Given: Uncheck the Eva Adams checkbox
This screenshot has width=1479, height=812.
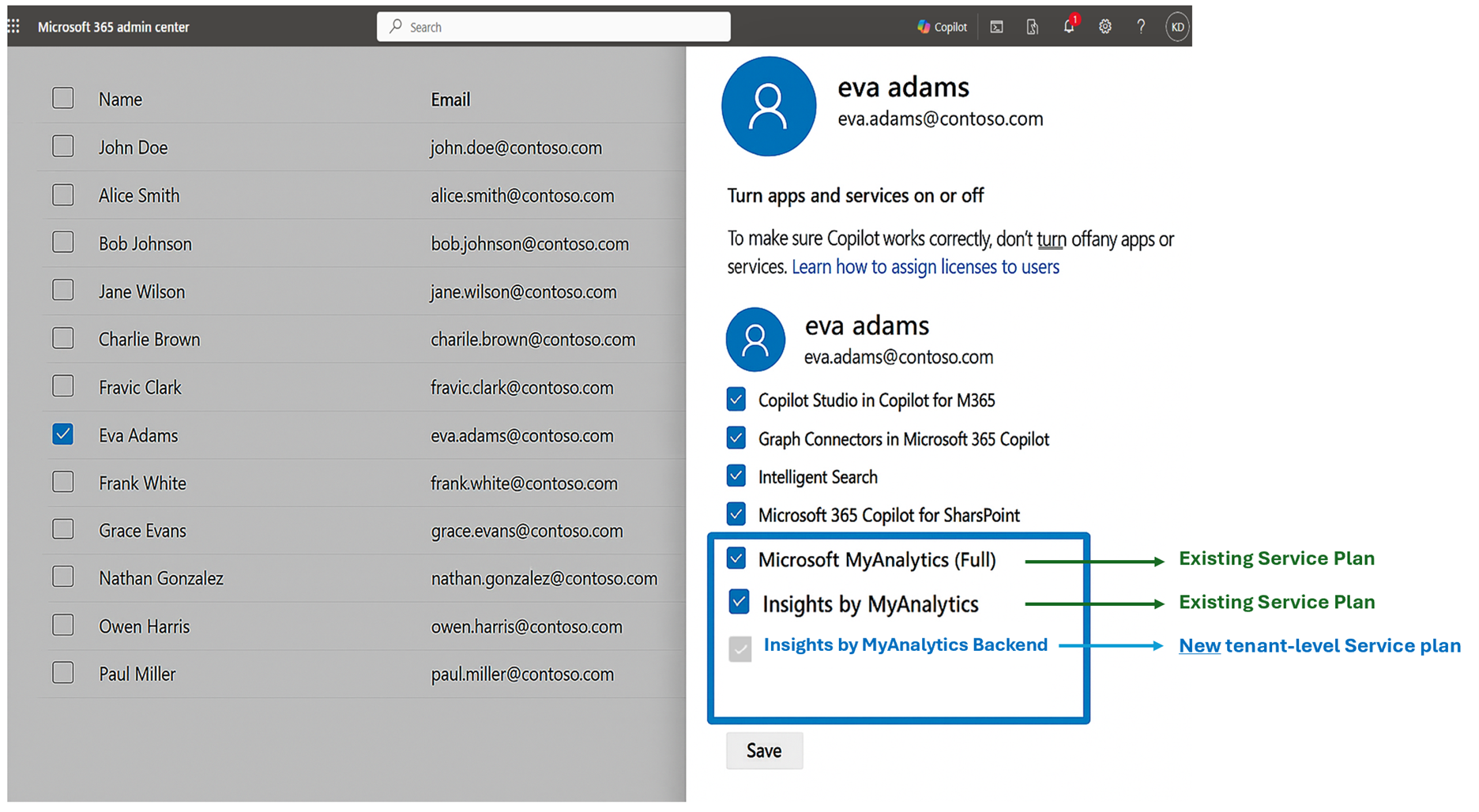Looking at the screenshot, I should [x=63, y=434].
